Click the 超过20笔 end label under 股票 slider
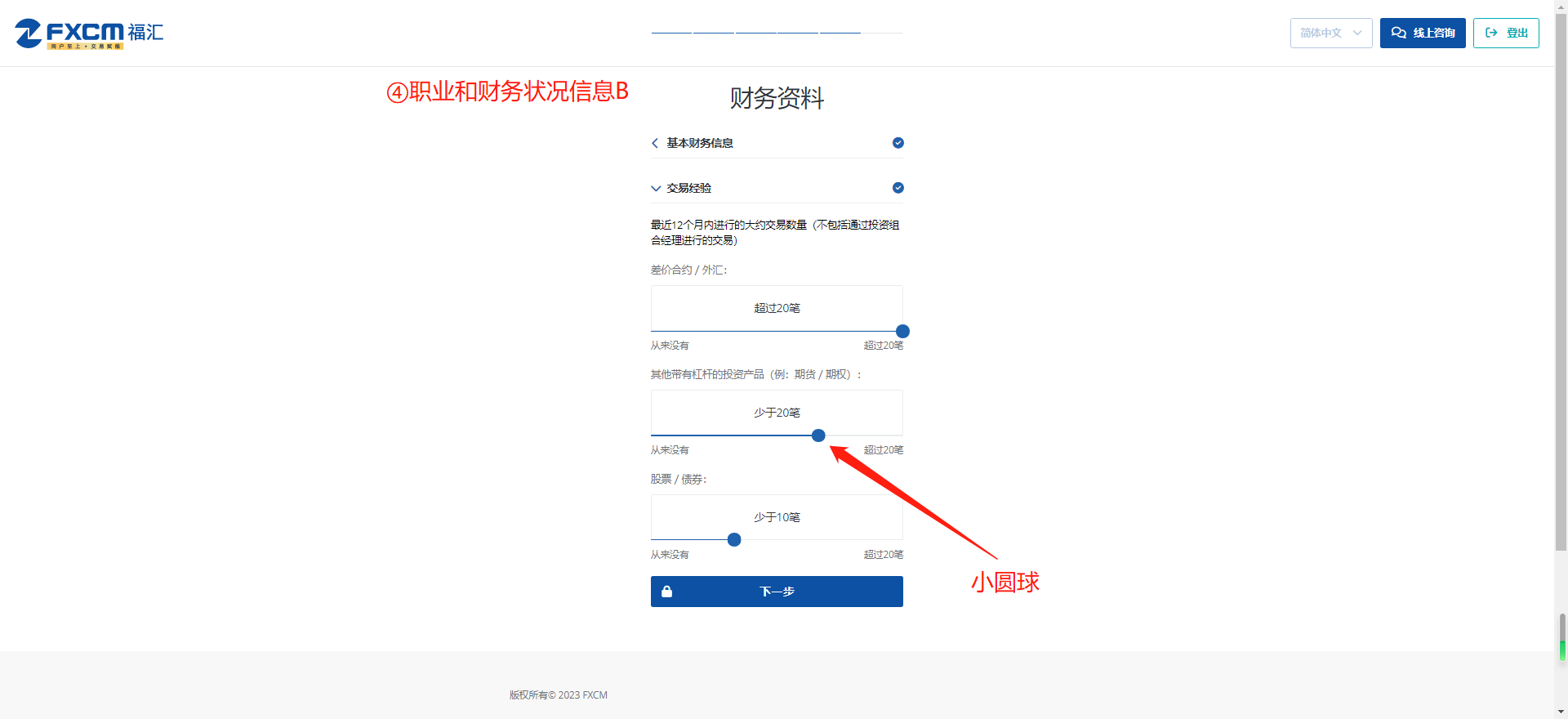 884,555
